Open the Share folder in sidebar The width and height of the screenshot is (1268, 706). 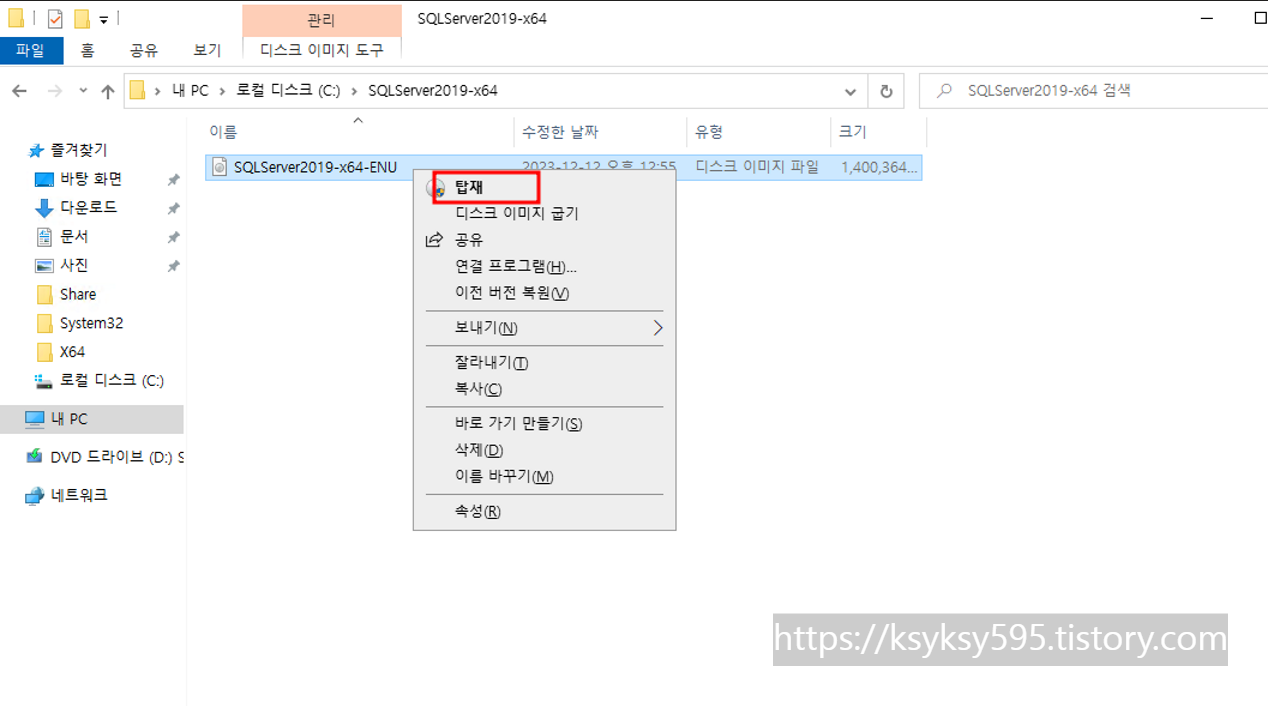(77, 294)
